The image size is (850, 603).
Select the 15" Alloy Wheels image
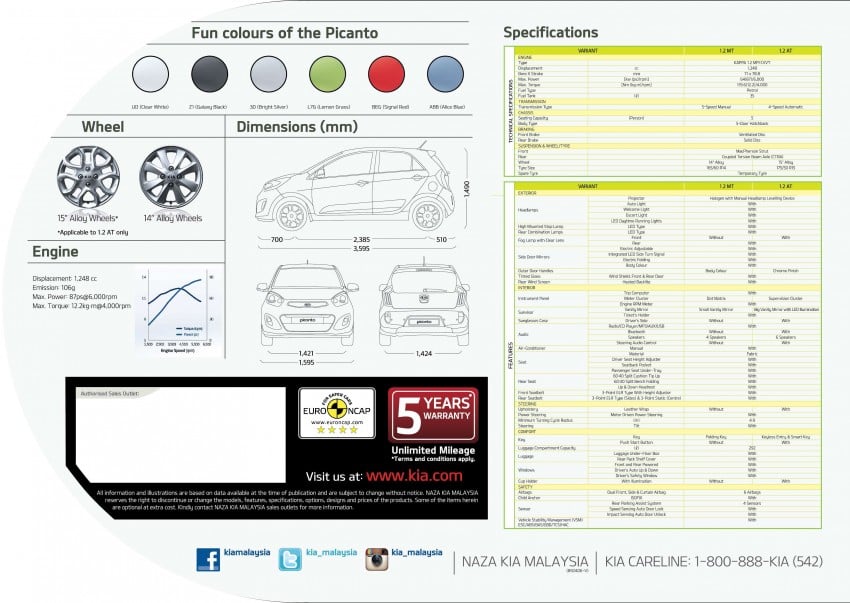[88, 177]
